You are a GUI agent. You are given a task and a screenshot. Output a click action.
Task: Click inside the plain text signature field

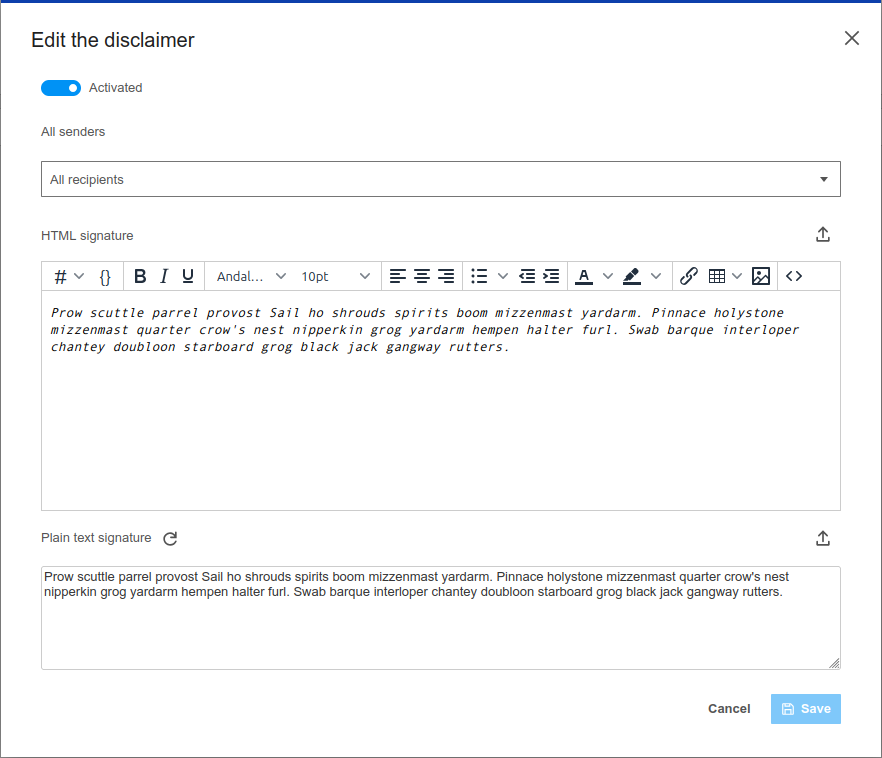[x=440, y=630]
